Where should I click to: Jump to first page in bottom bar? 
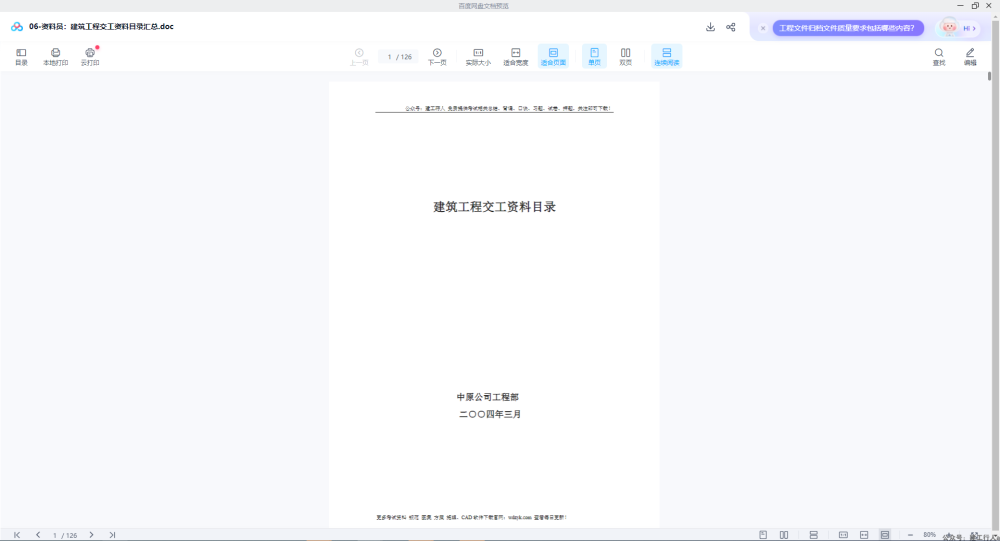[17, 535]
